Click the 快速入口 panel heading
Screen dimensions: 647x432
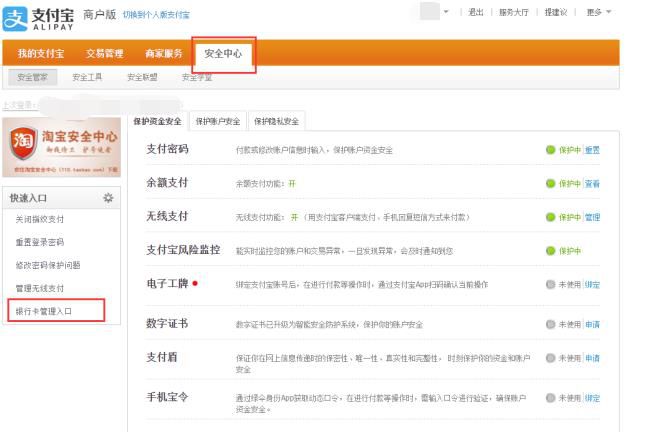28,198
